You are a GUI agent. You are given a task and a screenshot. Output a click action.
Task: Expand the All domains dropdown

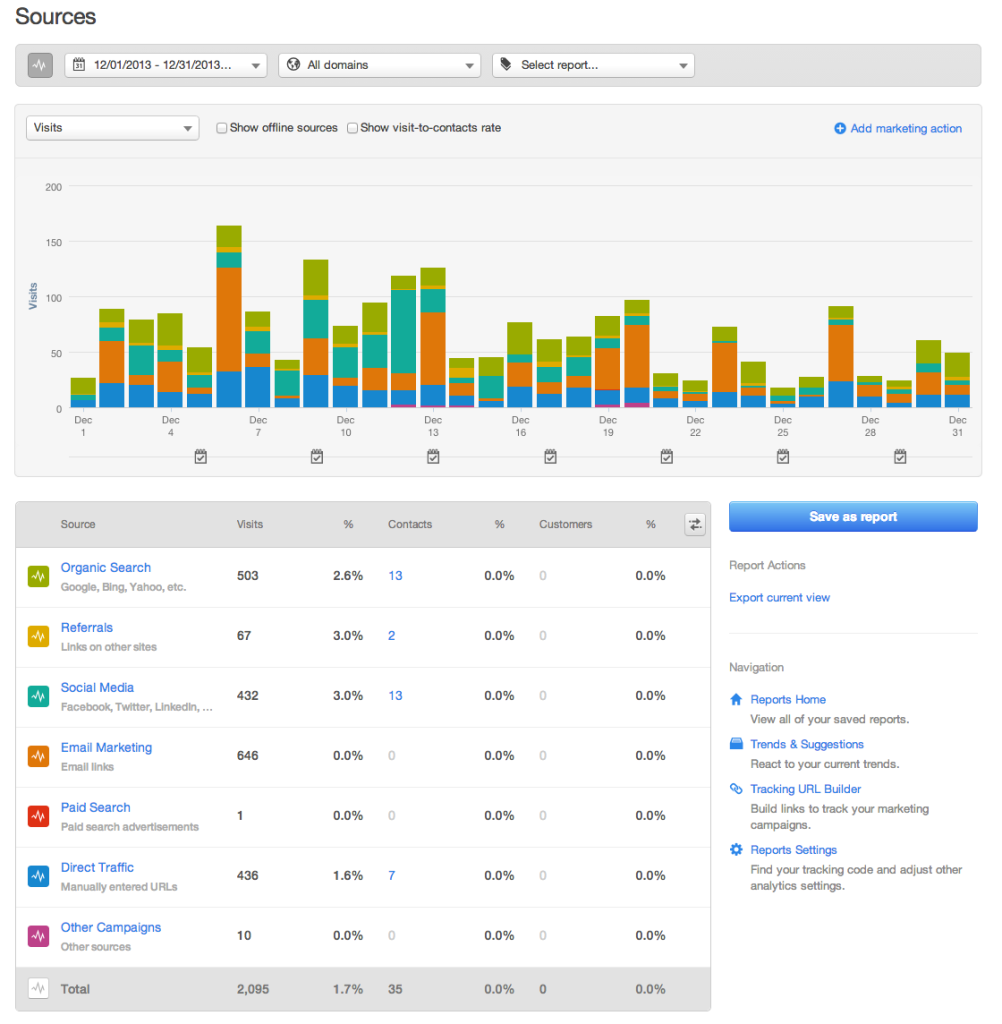click(379, 65)
